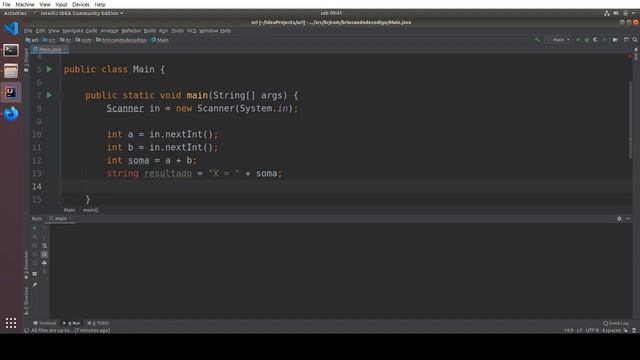
Task: Select the 'src' folder breadcrumb
Action: (49, 40)
